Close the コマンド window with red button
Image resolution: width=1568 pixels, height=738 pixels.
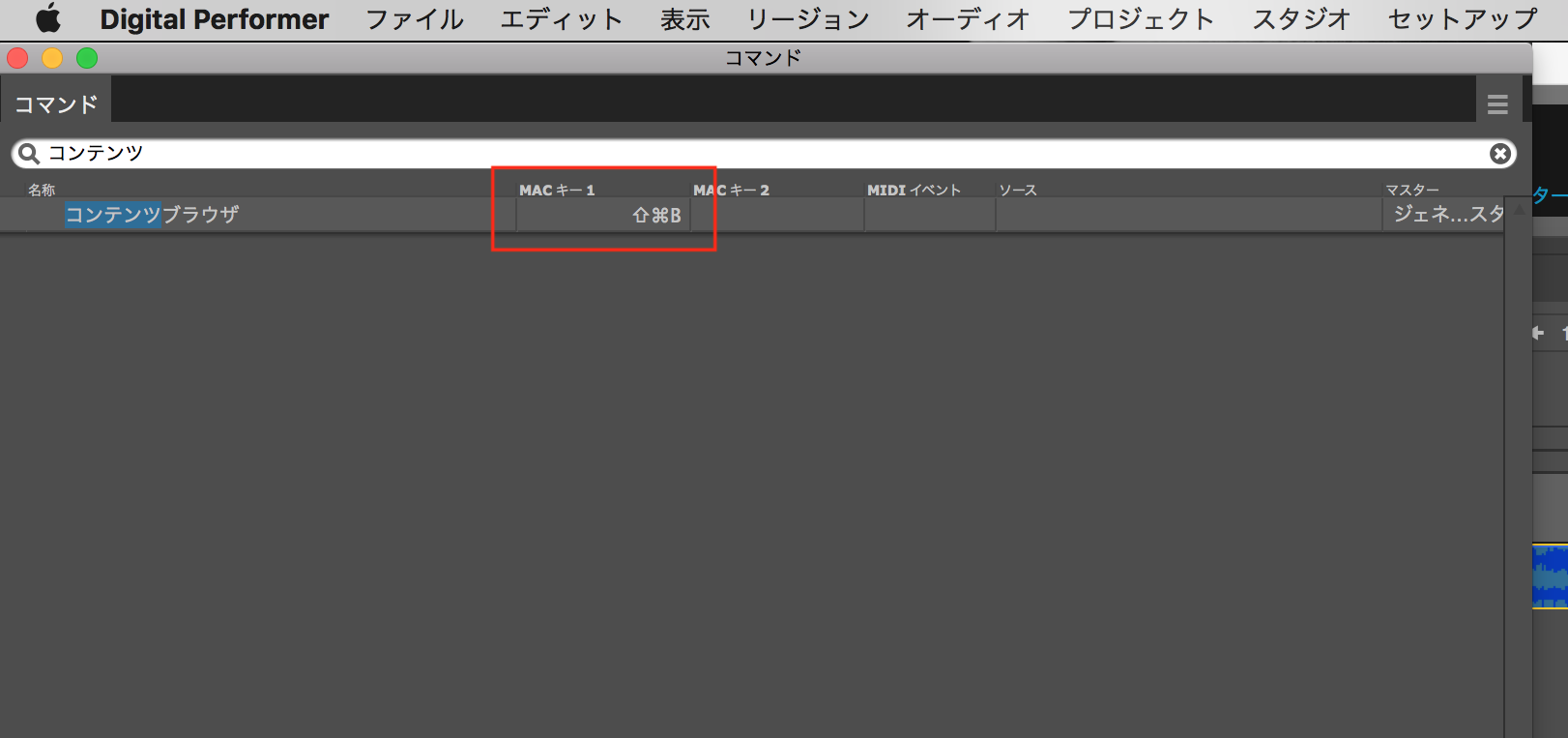click(17, 58)
